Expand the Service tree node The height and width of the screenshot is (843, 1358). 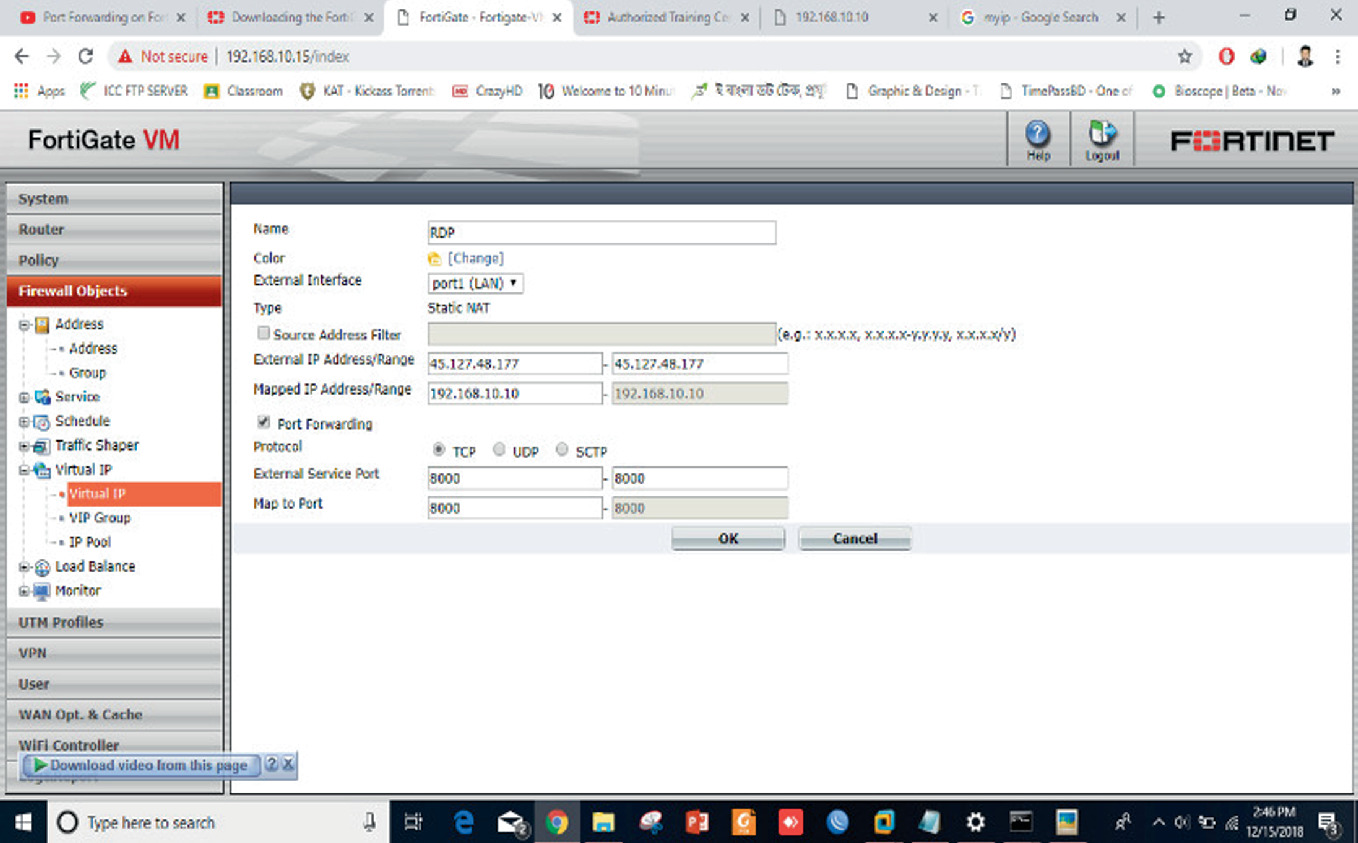pos(24,397)
